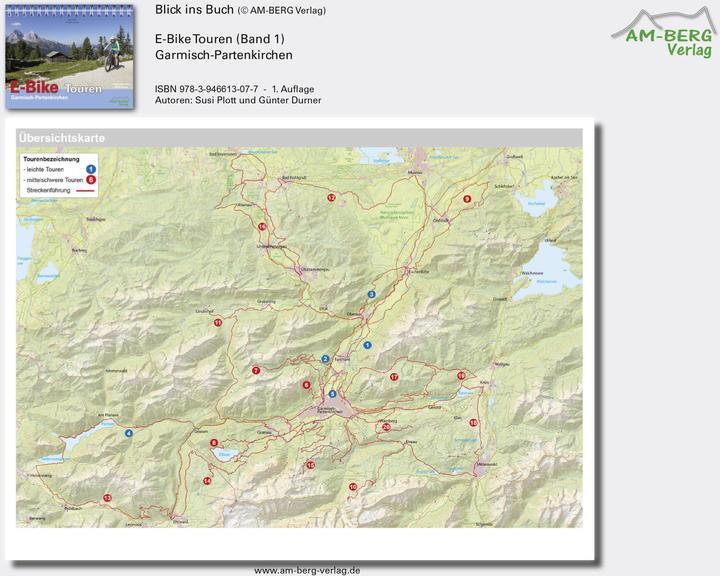Select blue tour marker 3 on map

pyautogui.click(x=371, y=294)
